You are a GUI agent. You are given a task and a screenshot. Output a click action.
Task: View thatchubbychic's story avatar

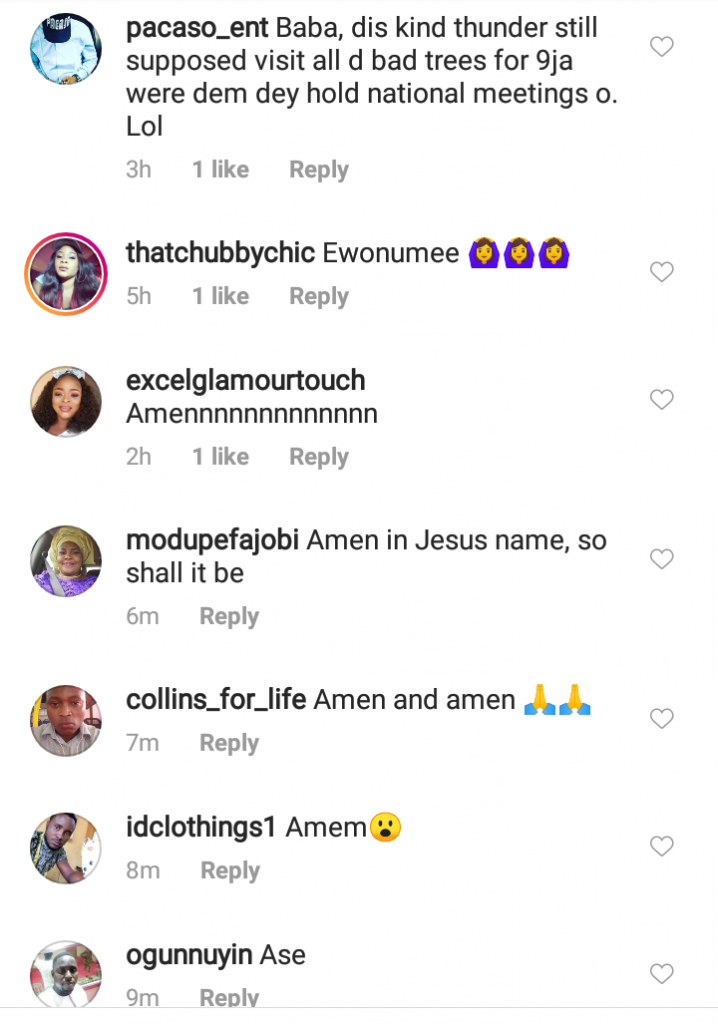(x=66, y=272)
